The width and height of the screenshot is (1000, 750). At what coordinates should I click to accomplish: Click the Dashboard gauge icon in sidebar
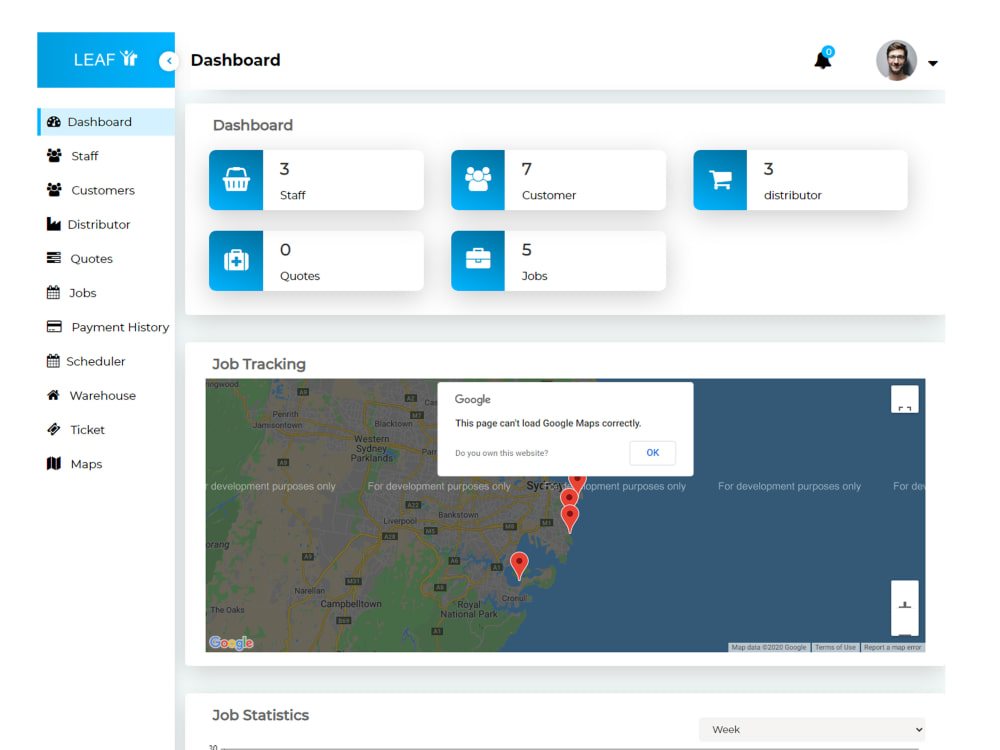pos(54,122)
